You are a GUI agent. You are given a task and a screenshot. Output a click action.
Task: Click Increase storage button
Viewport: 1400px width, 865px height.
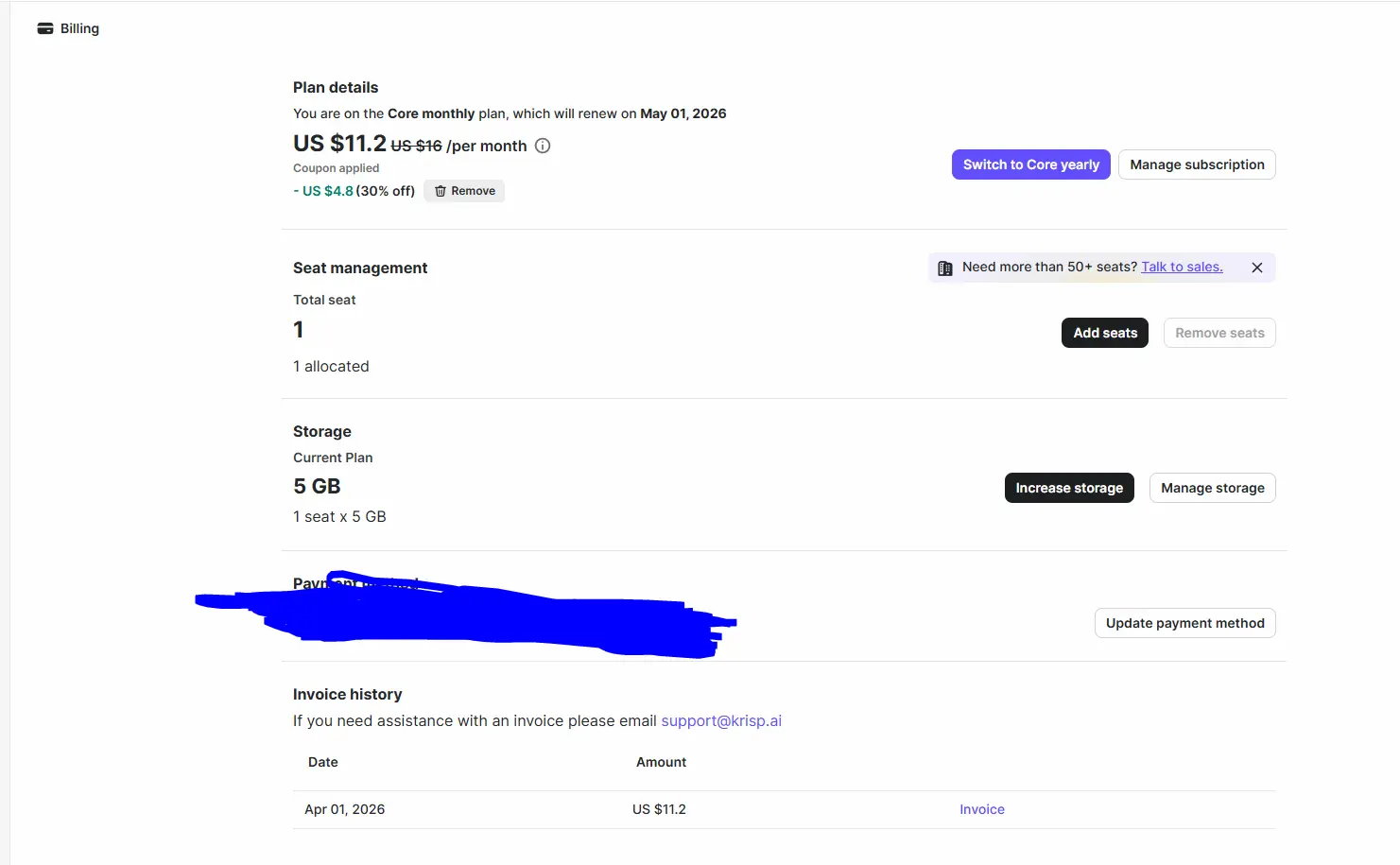[1069, 488]
